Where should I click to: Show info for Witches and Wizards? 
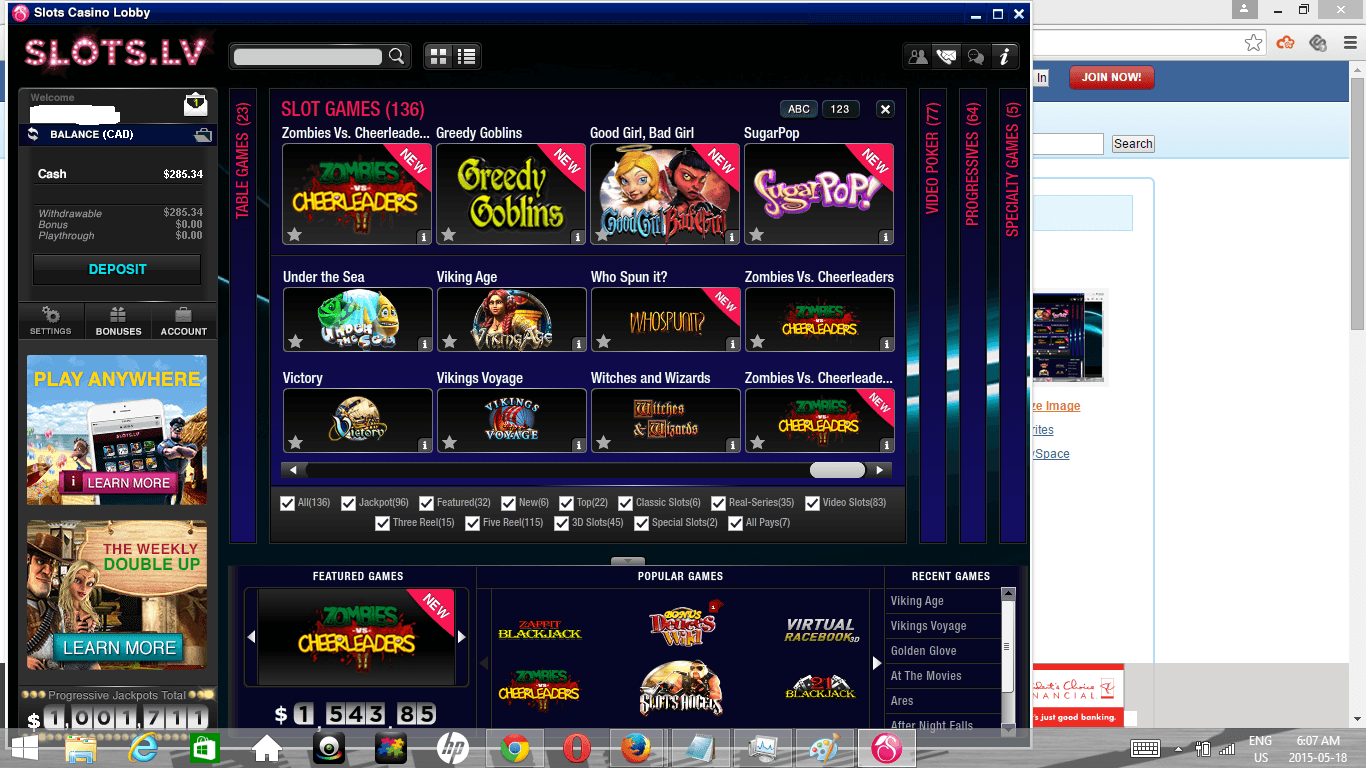click(x=732, y=444)
